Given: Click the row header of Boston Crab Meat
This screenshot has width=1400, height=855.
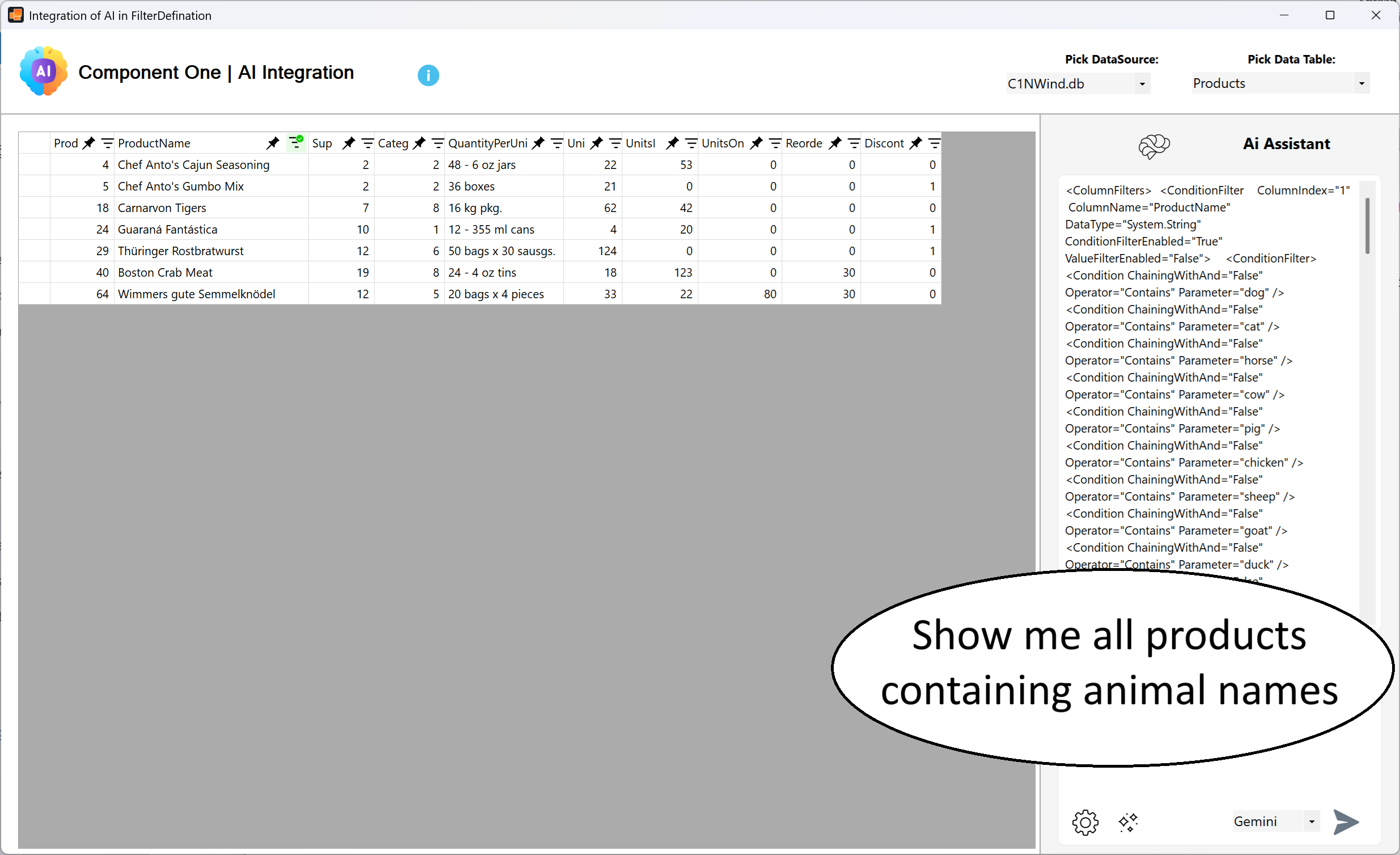Looking at the screenshot, I should (x=34, y=273).
